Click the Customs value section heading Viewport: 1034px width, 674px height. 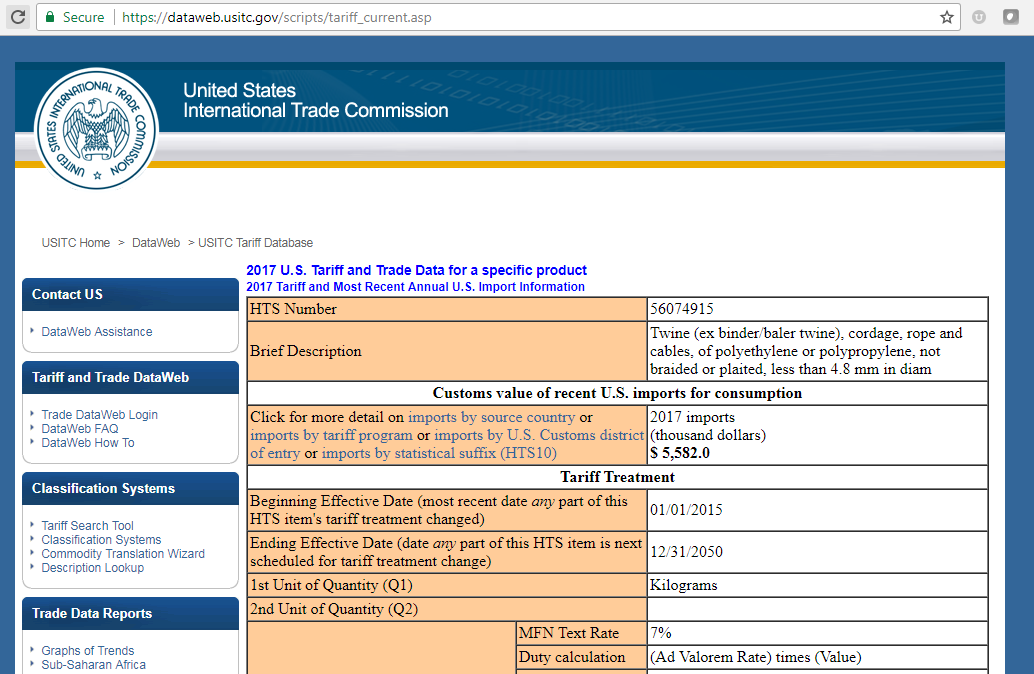point(617,393)
